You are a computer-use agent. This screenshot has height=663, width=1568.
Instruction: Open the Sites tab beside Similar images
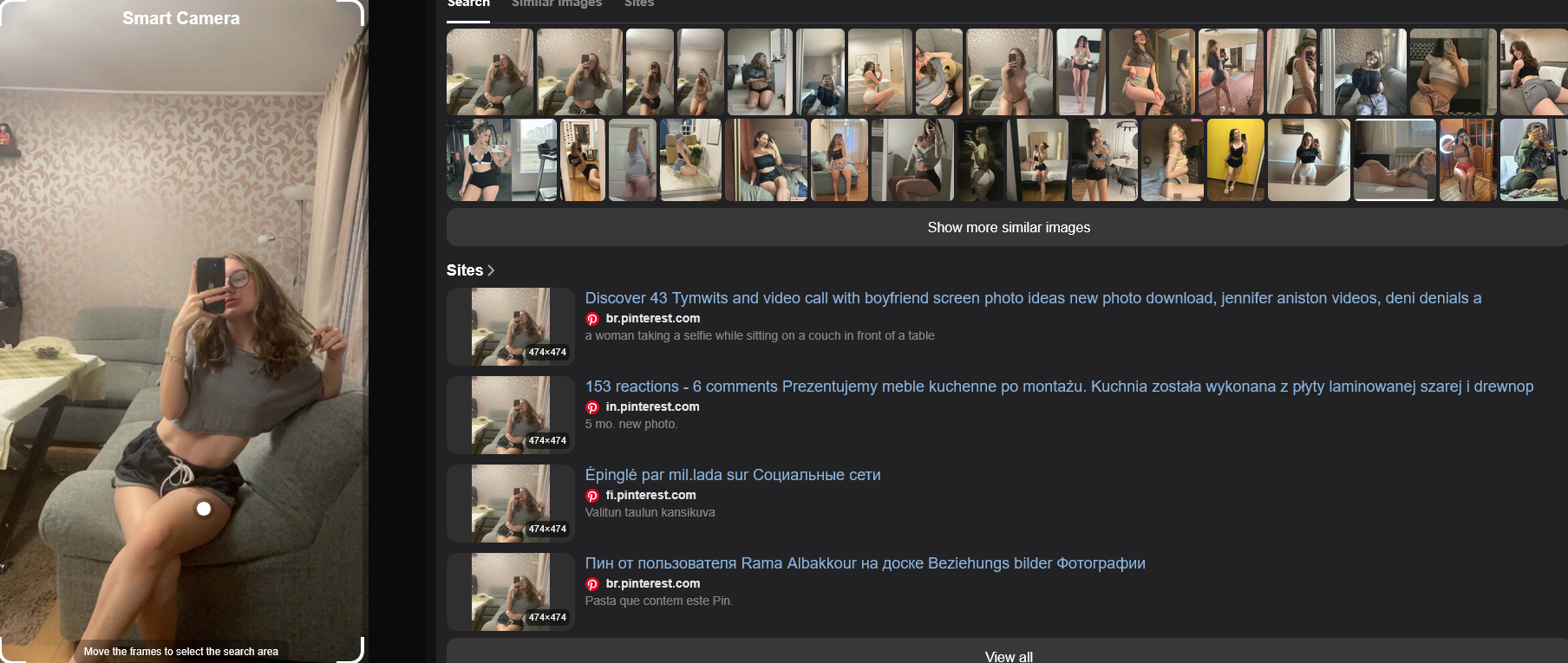coord(639,3)
